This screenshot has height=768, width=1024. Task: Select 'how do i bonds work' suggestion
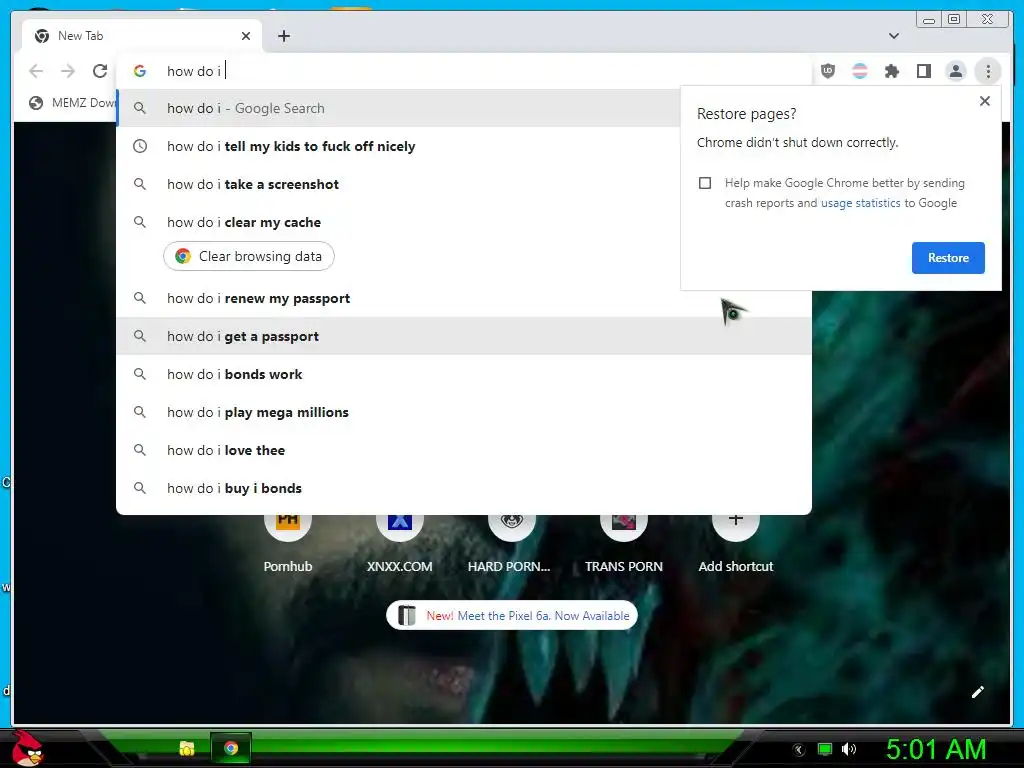pyautogui.click(x=464, y=374)
